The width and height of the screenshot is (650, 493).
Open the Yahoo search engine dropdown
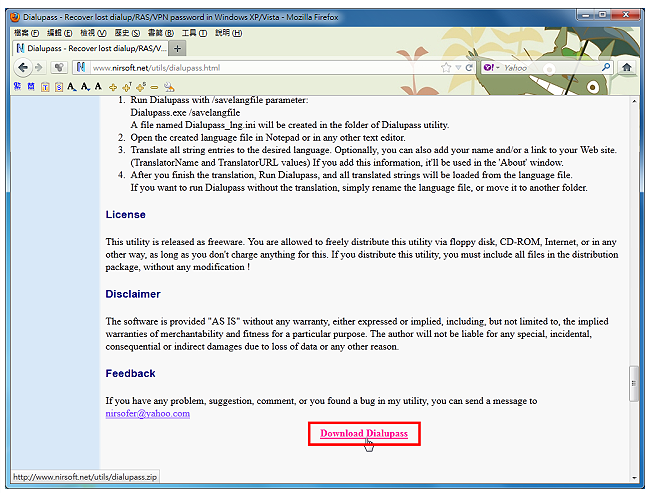click(492, 68)
